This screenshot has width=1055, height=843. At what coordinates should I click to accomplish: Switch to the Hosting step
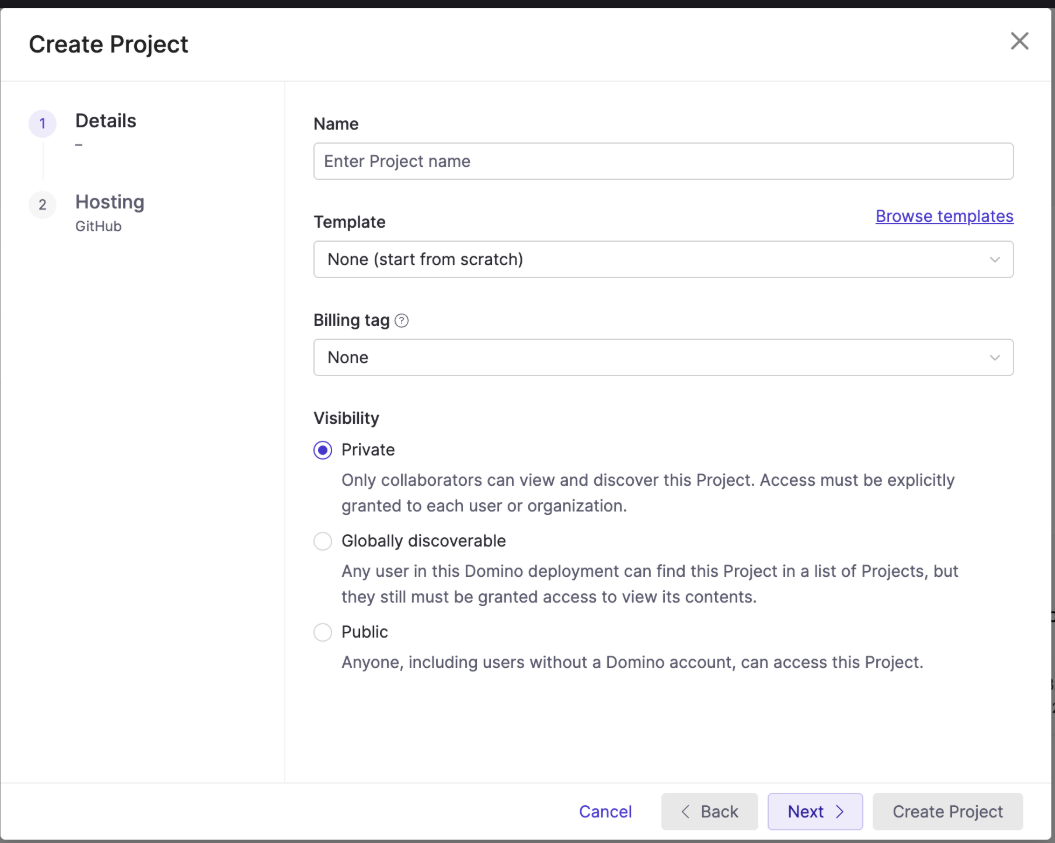[109, 202]
